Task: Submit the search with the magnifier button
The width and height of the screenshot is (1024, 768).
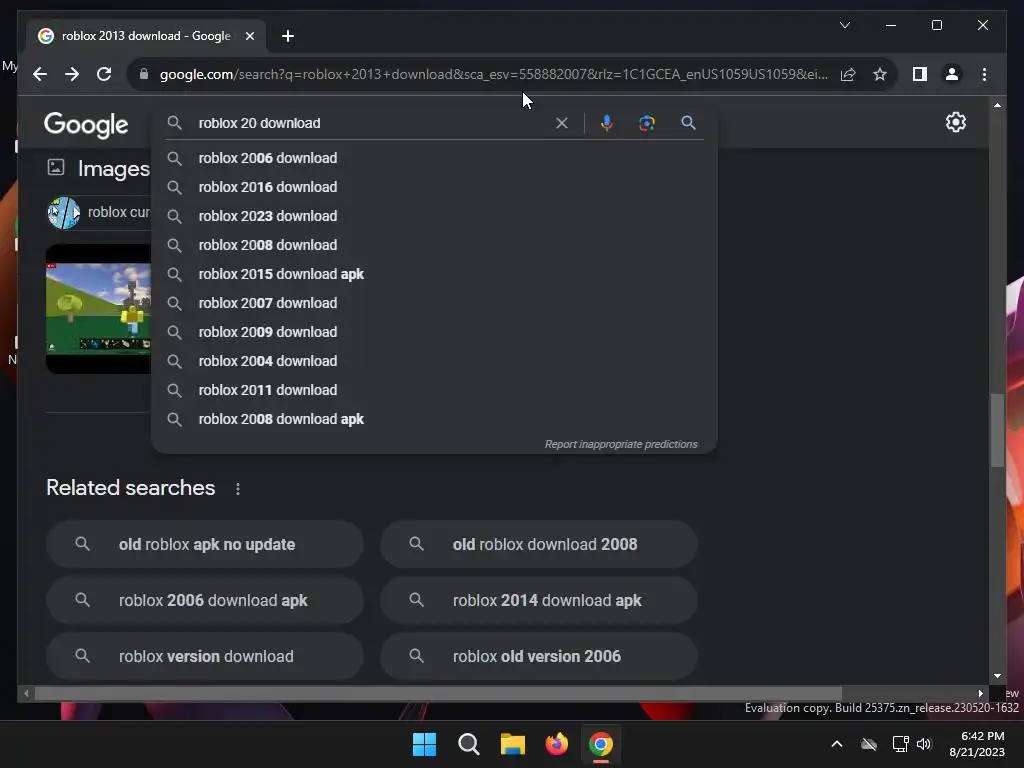Action: [688, 123]
